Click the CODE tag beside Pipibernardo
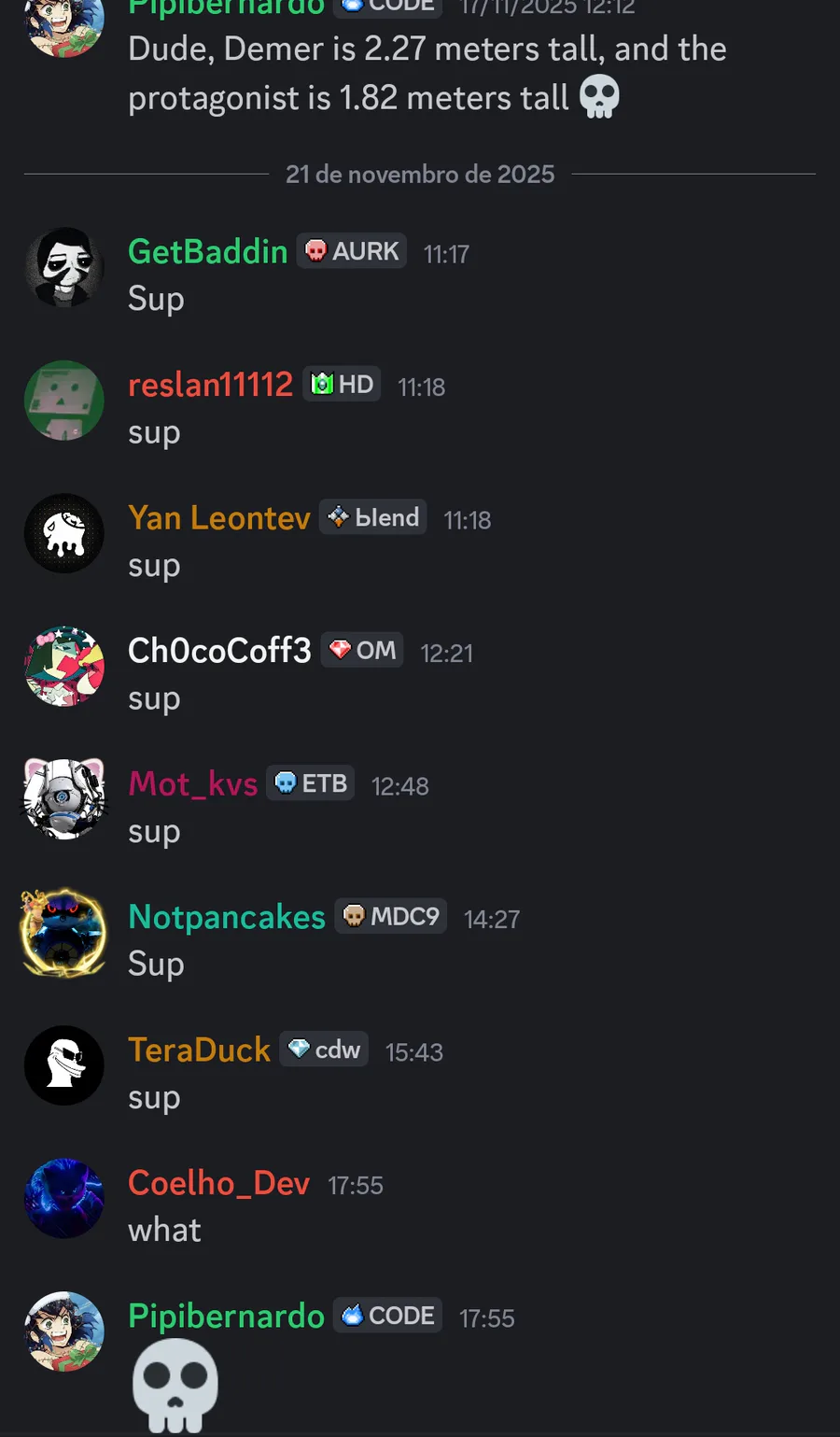Screen dimensions: 840x1437 coord(388,1316)
